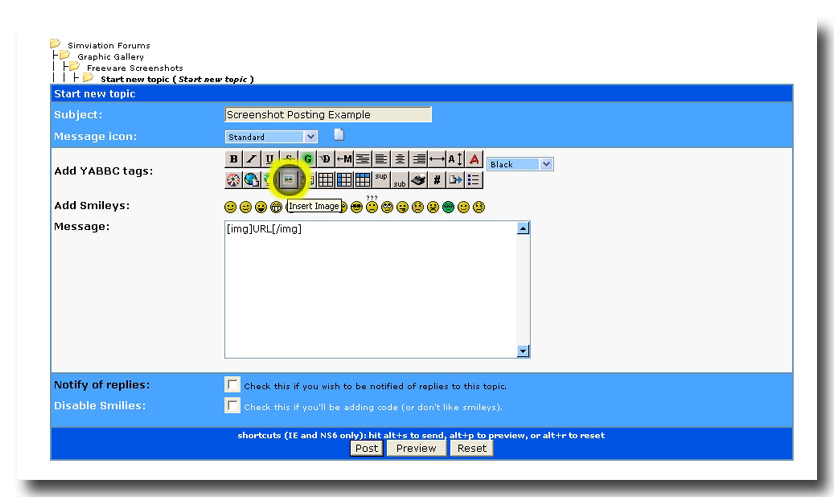834x497 pixels.
Task: Click the Insert Image button
Action: coord(289,180)
